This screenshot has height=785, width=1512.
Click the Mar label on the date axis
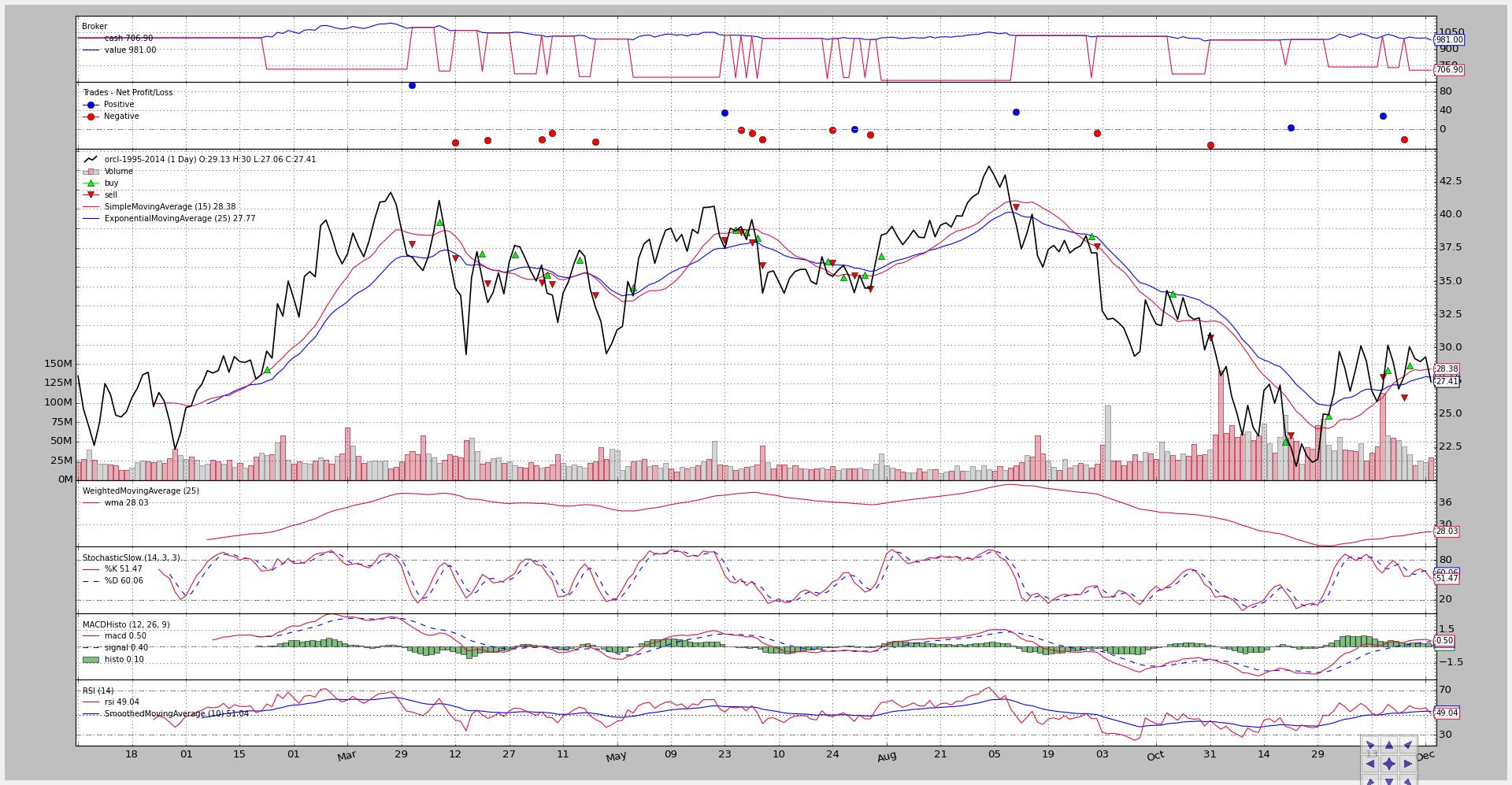point(346,756)
